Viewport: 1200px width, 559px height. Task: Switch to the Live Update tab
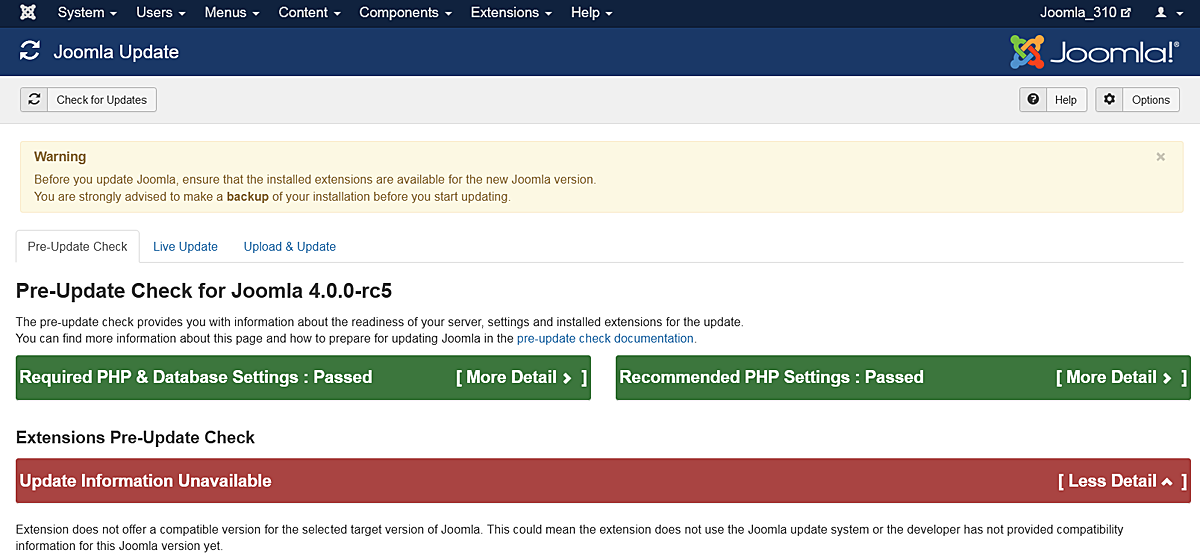[x=185, y=247]
